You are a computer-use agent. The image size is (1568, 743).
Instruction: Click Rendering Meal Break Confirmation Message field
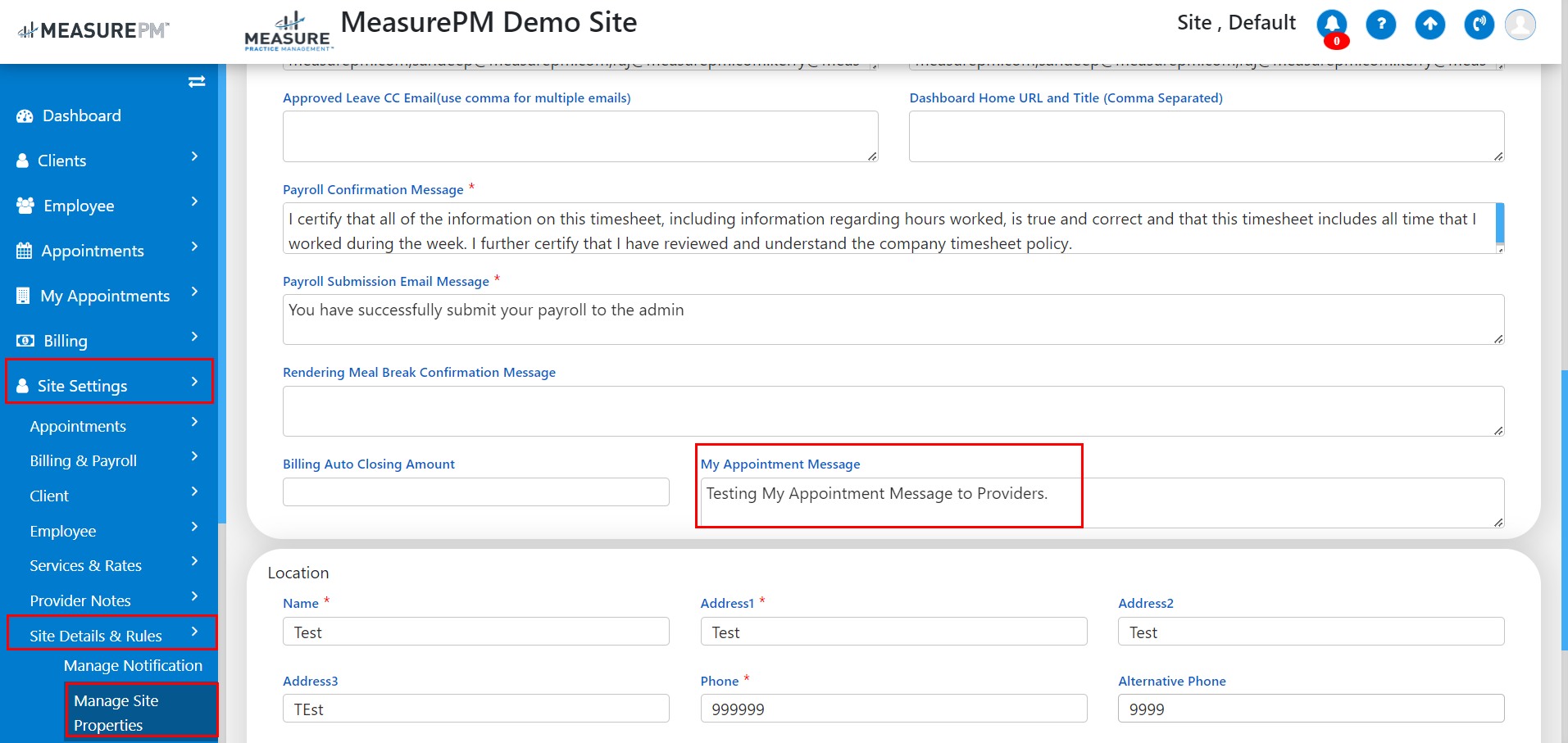(893, 411)
